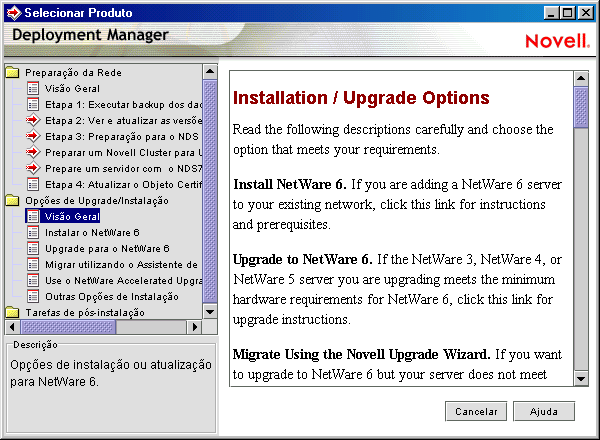
Task: Click the document icon beside Etapa 4
Action: [x=33, y=184]
